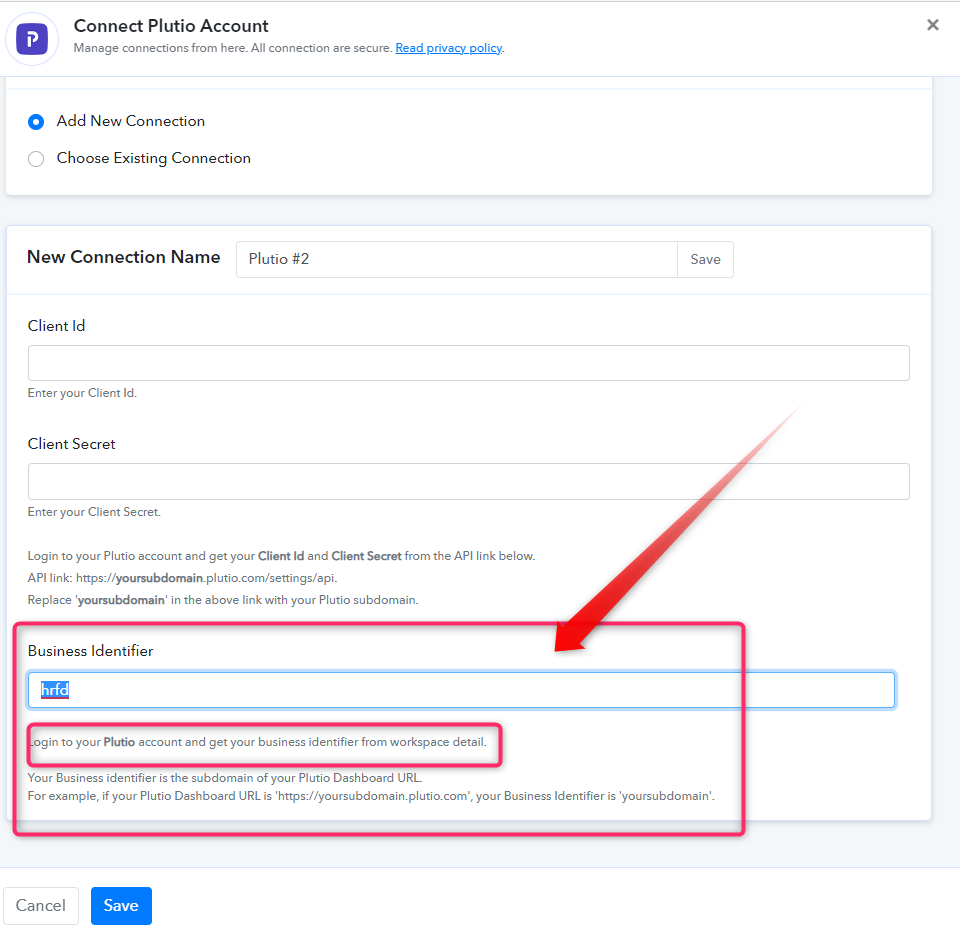Image resolution: width=960 pixels, height=934 pixels.
Task: Focus the Client Id input box
Action: 468,363
